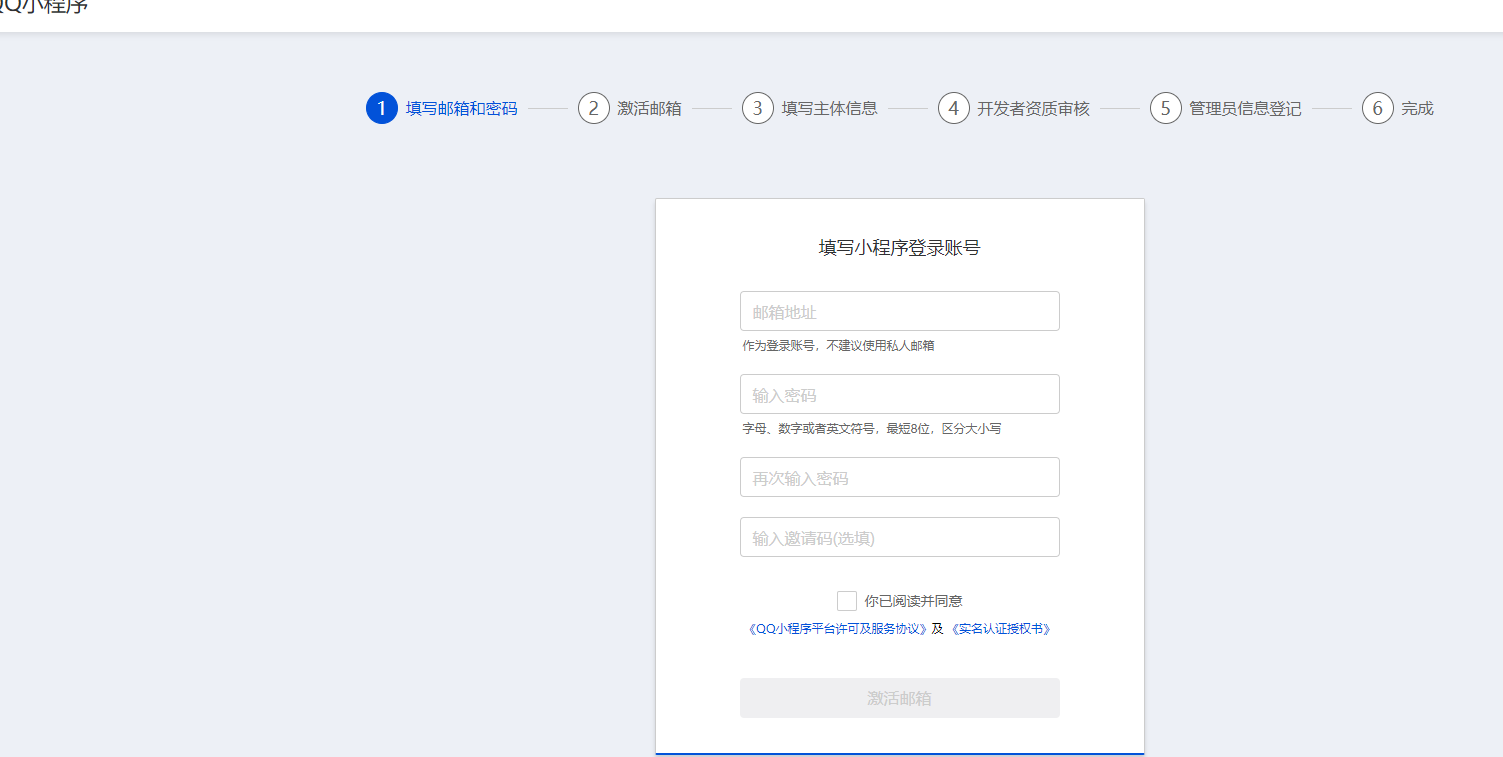Open the 实名认证授权书 link

click(x=1000, y=629)
